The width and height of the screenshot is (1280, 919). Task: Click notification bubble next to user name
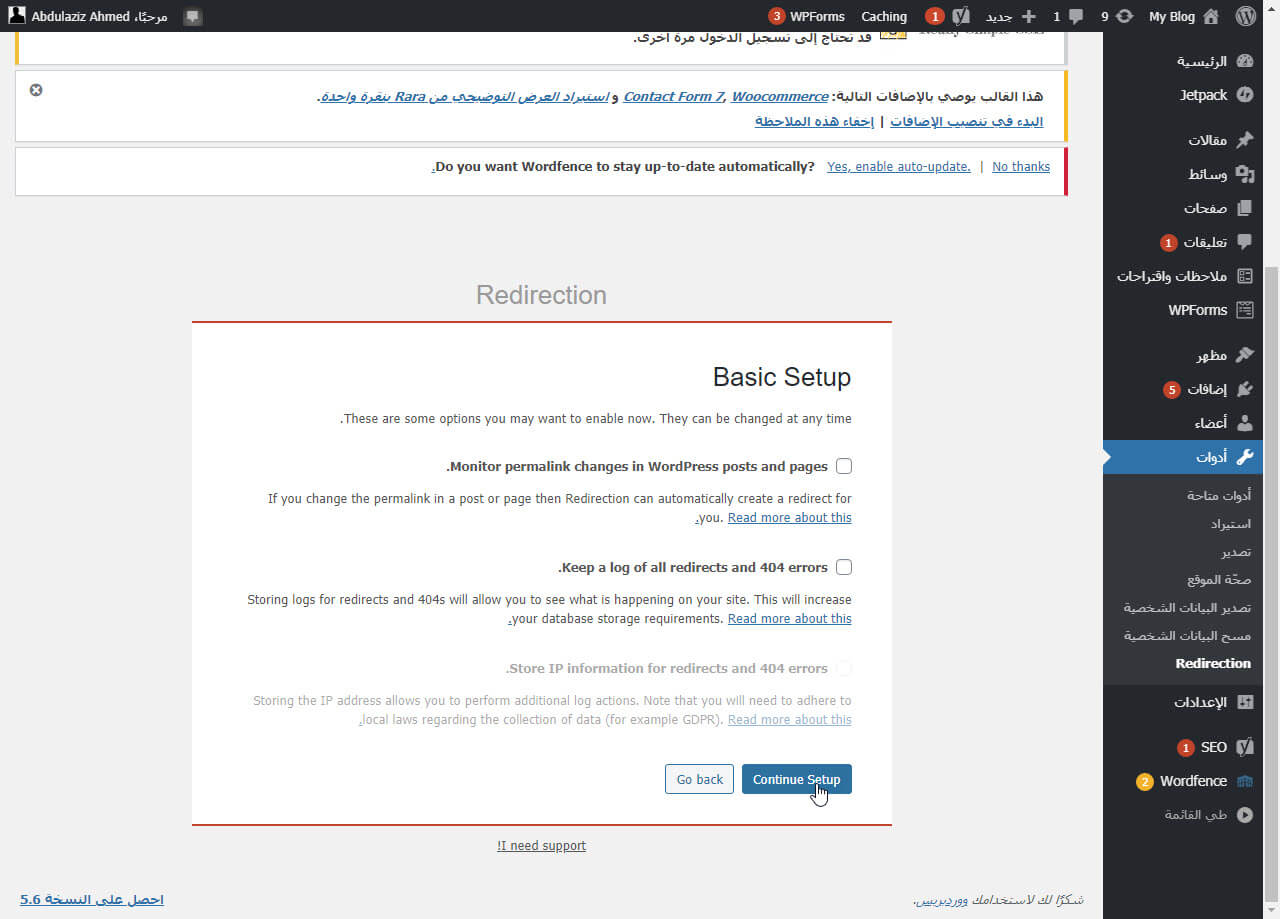pyautogui.click(x=193, y=17)
